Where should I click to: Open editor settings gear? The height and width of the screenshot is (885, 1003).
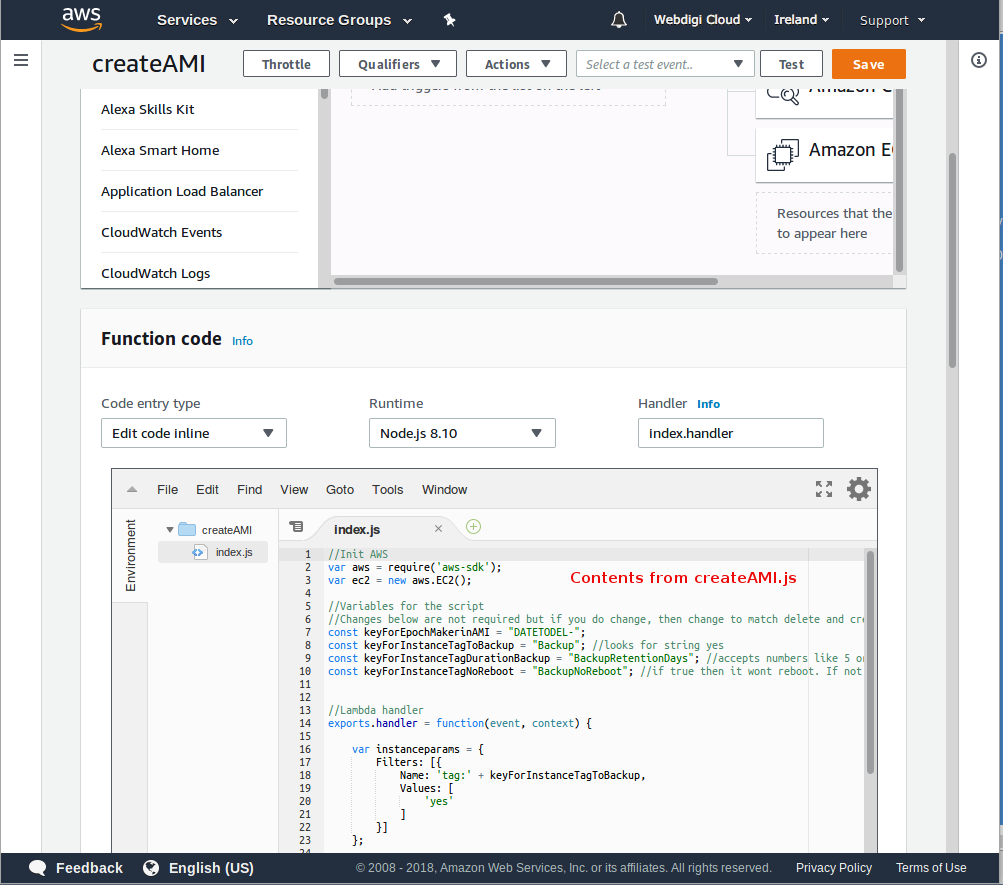858,489
